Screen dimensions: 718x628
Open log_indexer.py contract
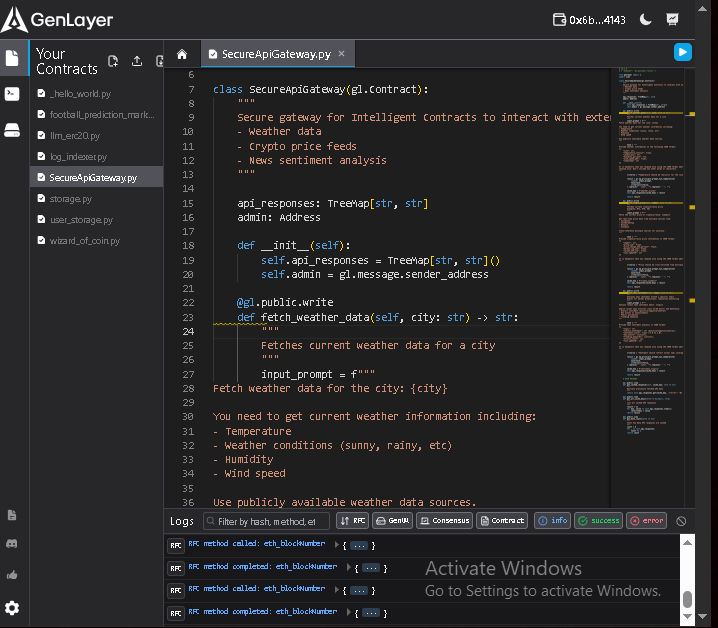coord(97,157)
